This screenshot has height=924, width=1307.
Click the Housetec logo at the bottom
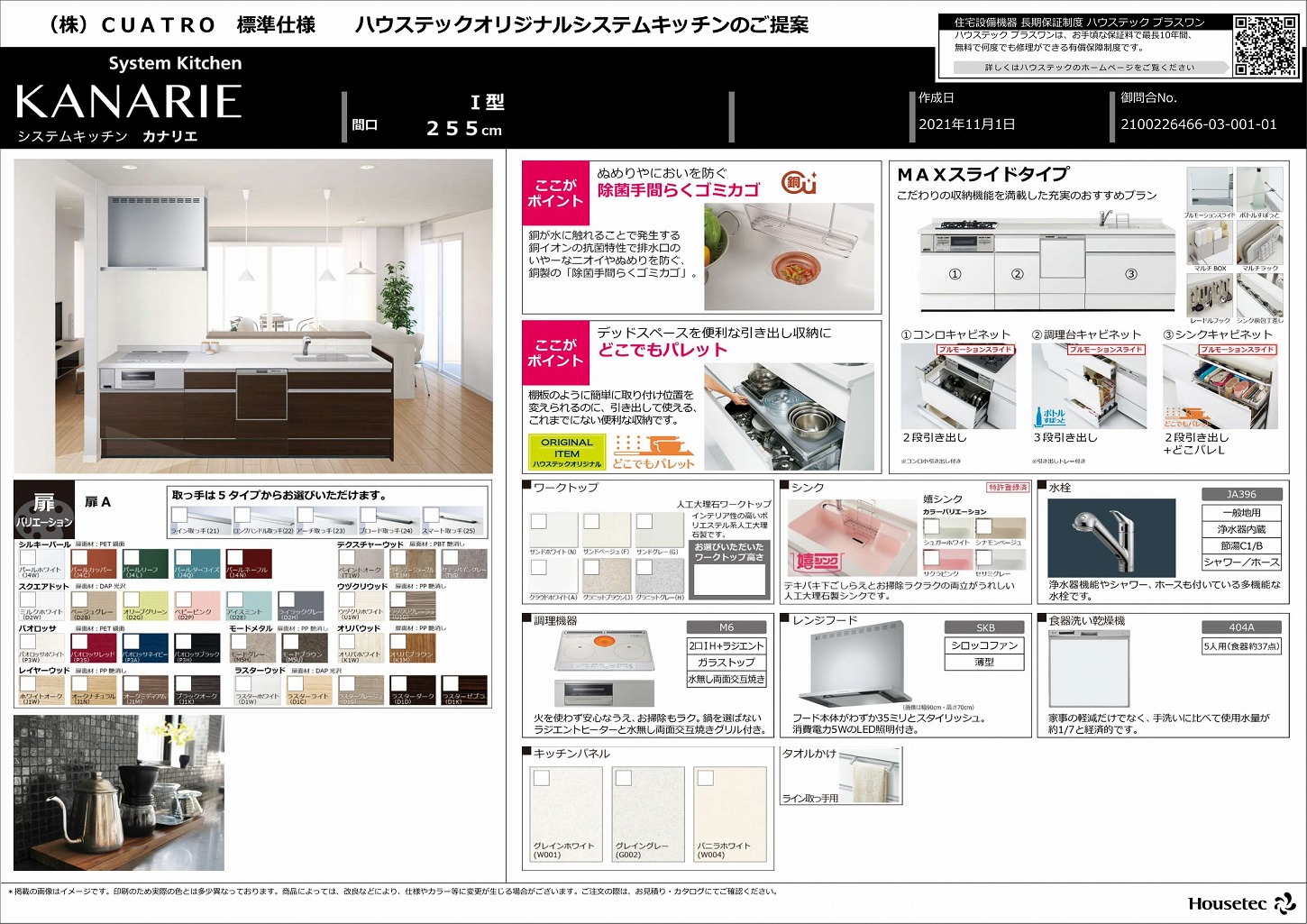[1241, 903]
